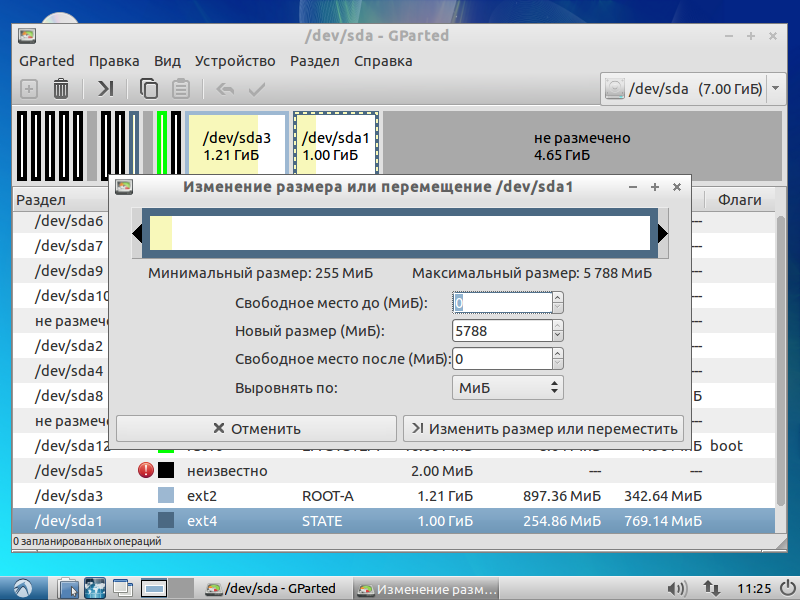Select the /dev/sda3 ROOT-A row

[x=394, y=495]
